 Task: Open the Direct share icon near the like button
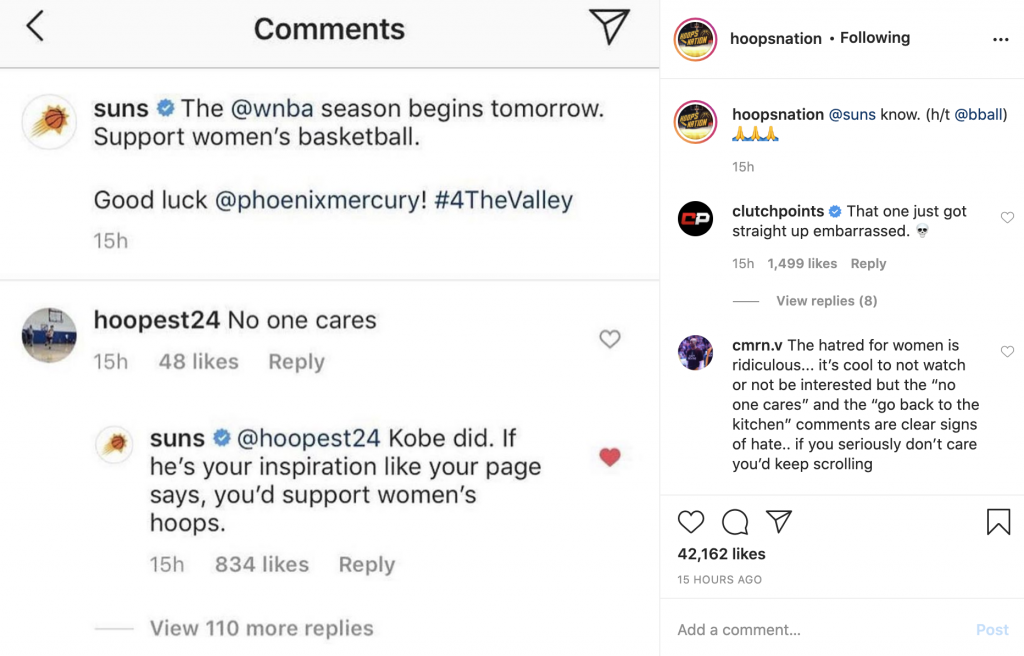point(780,521)
